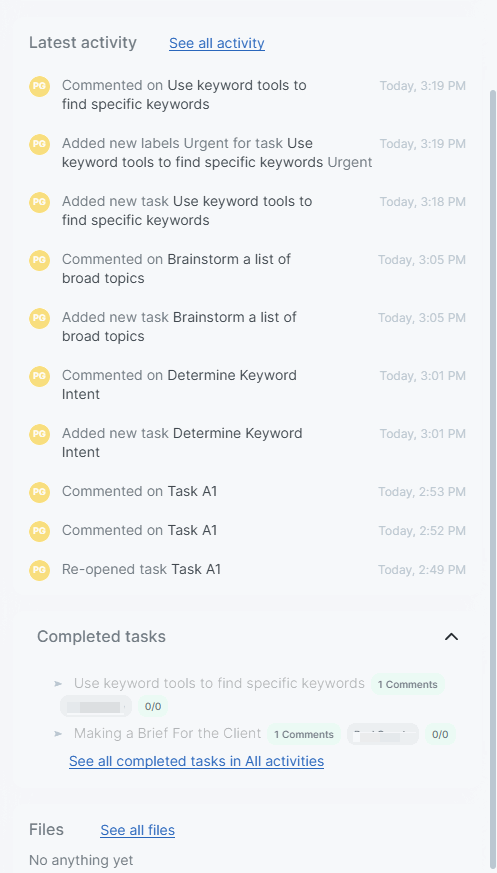This screenshot has width=497, height=873.
Task: Open completed task Use keyword tools to find specific keywords
Action: tap(219, 683)
